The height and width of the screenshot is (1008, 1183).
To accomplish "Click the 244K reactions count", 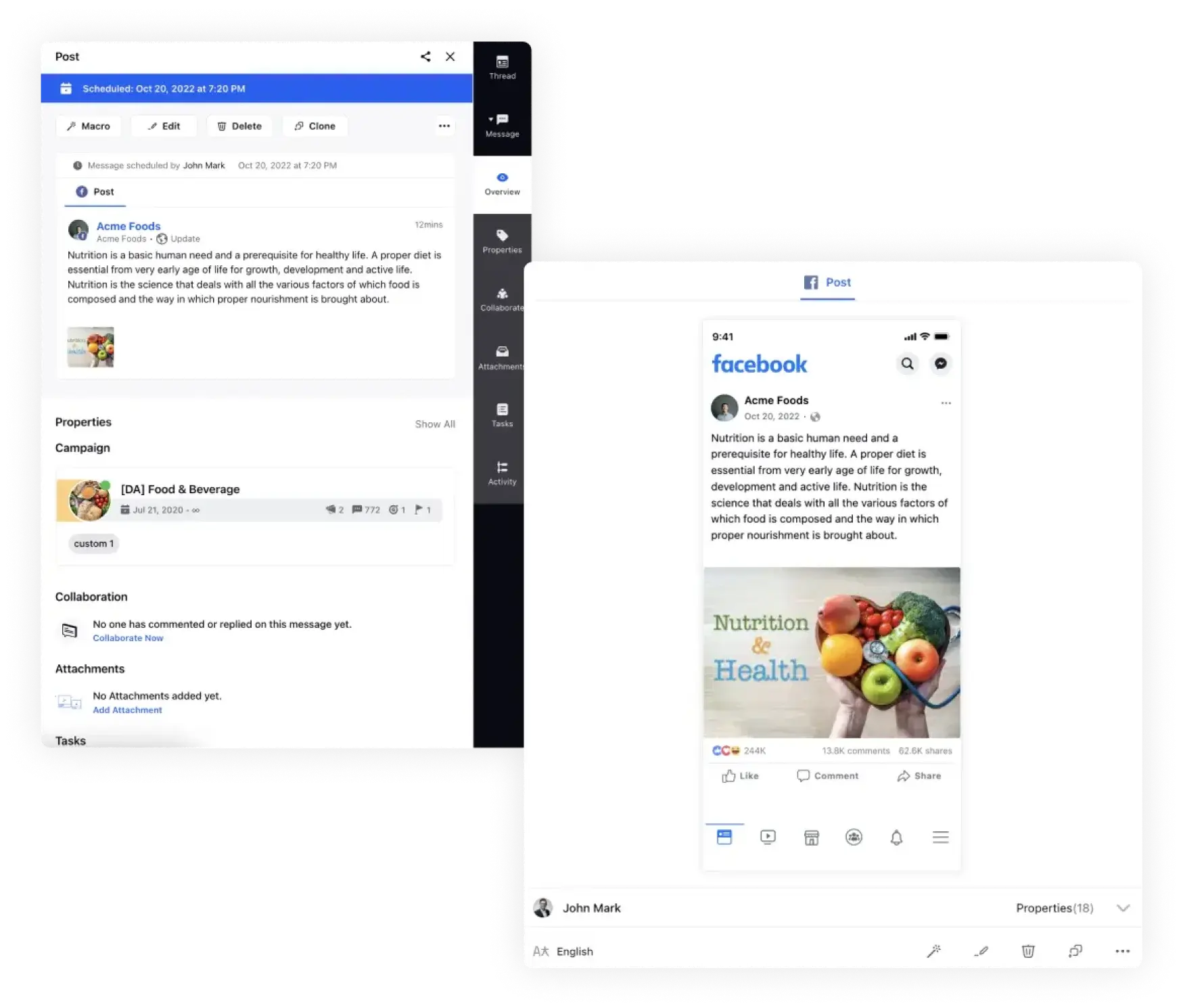I will pos(755,751).
